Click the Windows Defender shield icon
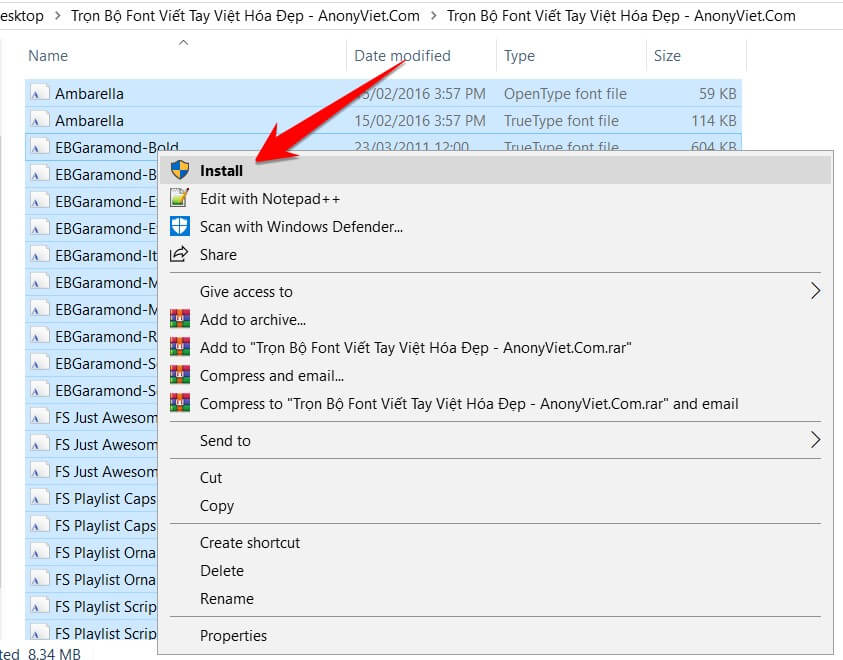Viewport: 843px width, 660px height. (180, 226)
